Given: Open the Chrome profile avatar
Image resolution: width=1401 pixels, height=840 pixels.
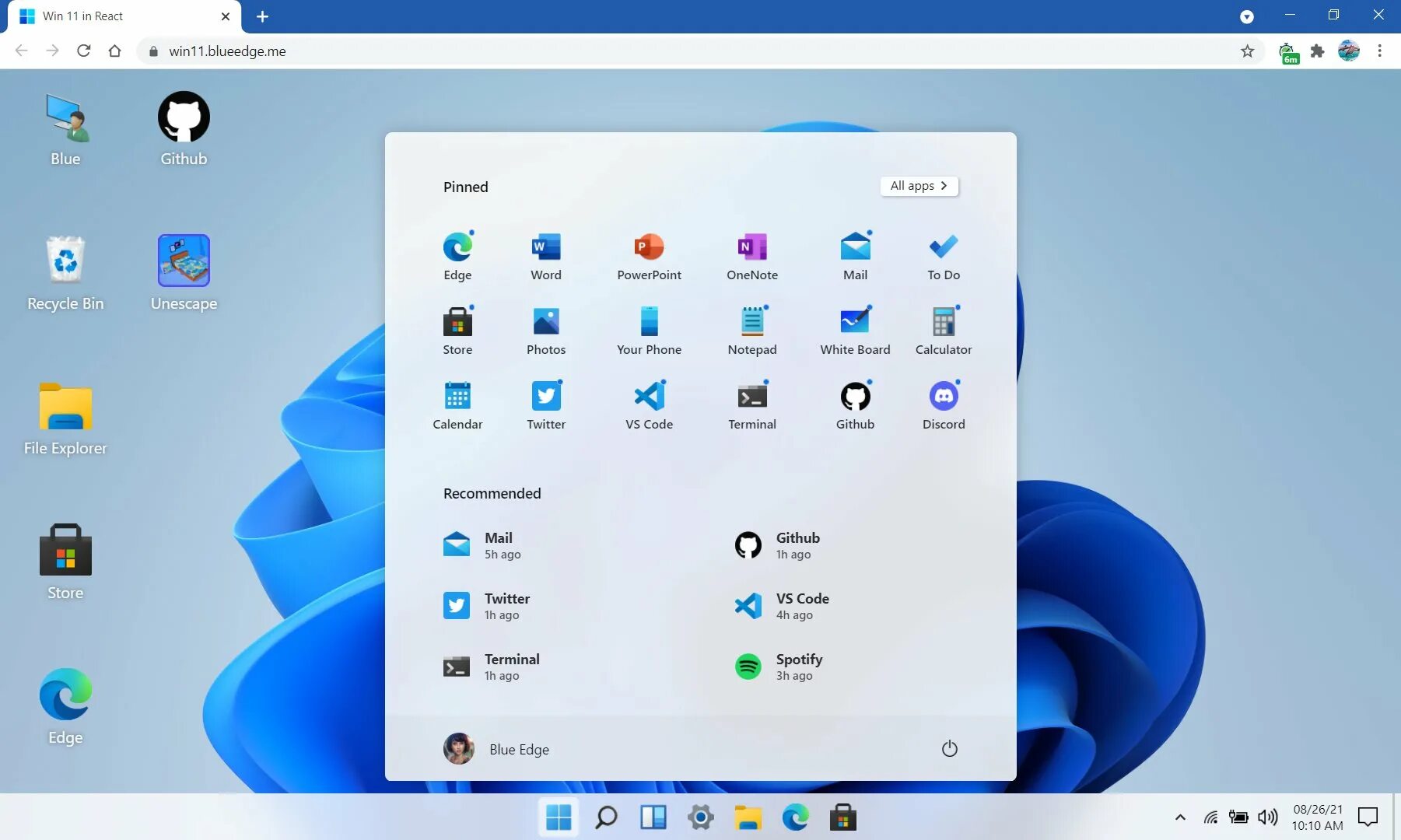Looking at the screenshot, I should (x=1349, y=51).
